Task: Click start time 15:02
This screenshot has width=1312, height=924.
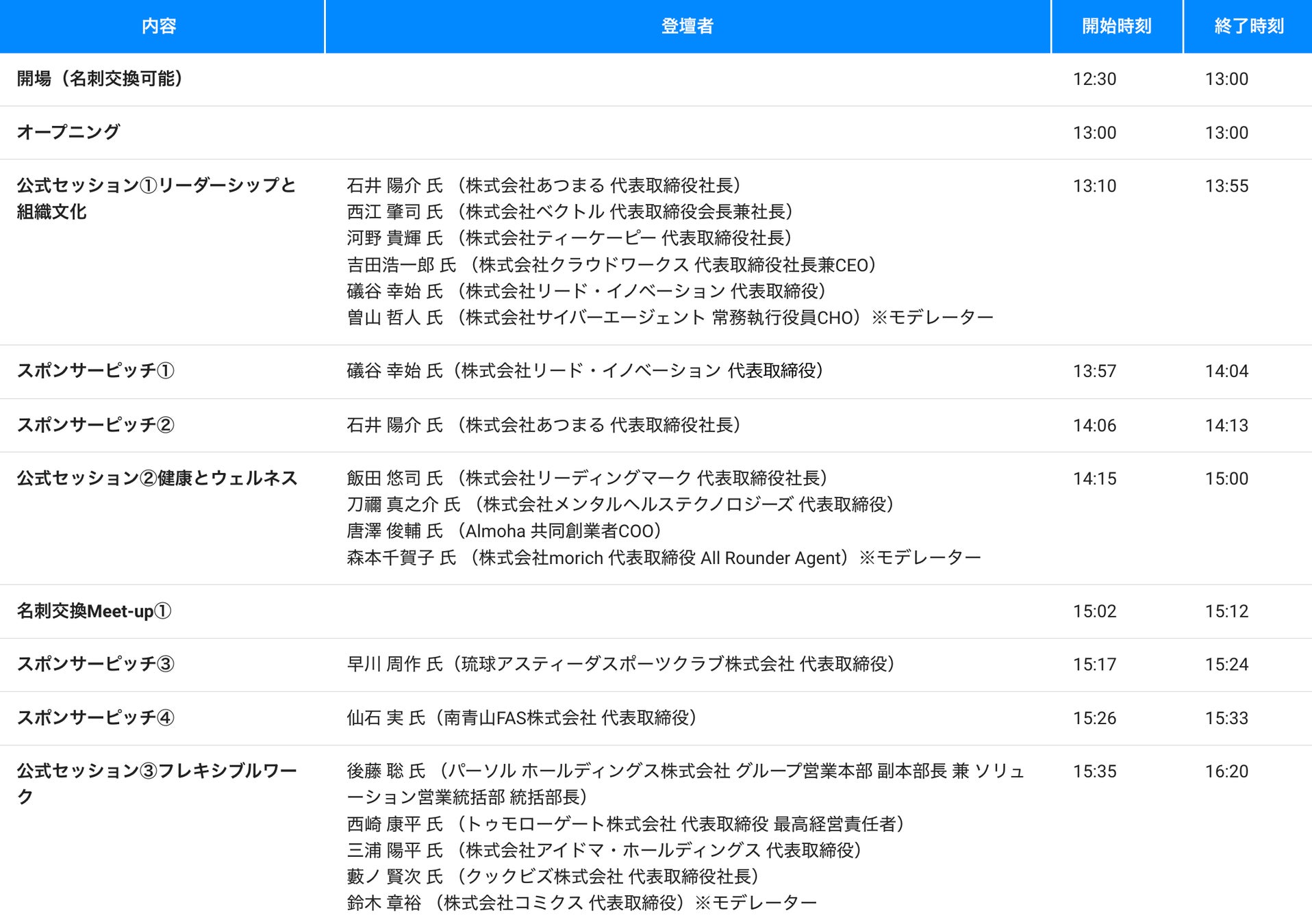Action: tap(1094, 611)
